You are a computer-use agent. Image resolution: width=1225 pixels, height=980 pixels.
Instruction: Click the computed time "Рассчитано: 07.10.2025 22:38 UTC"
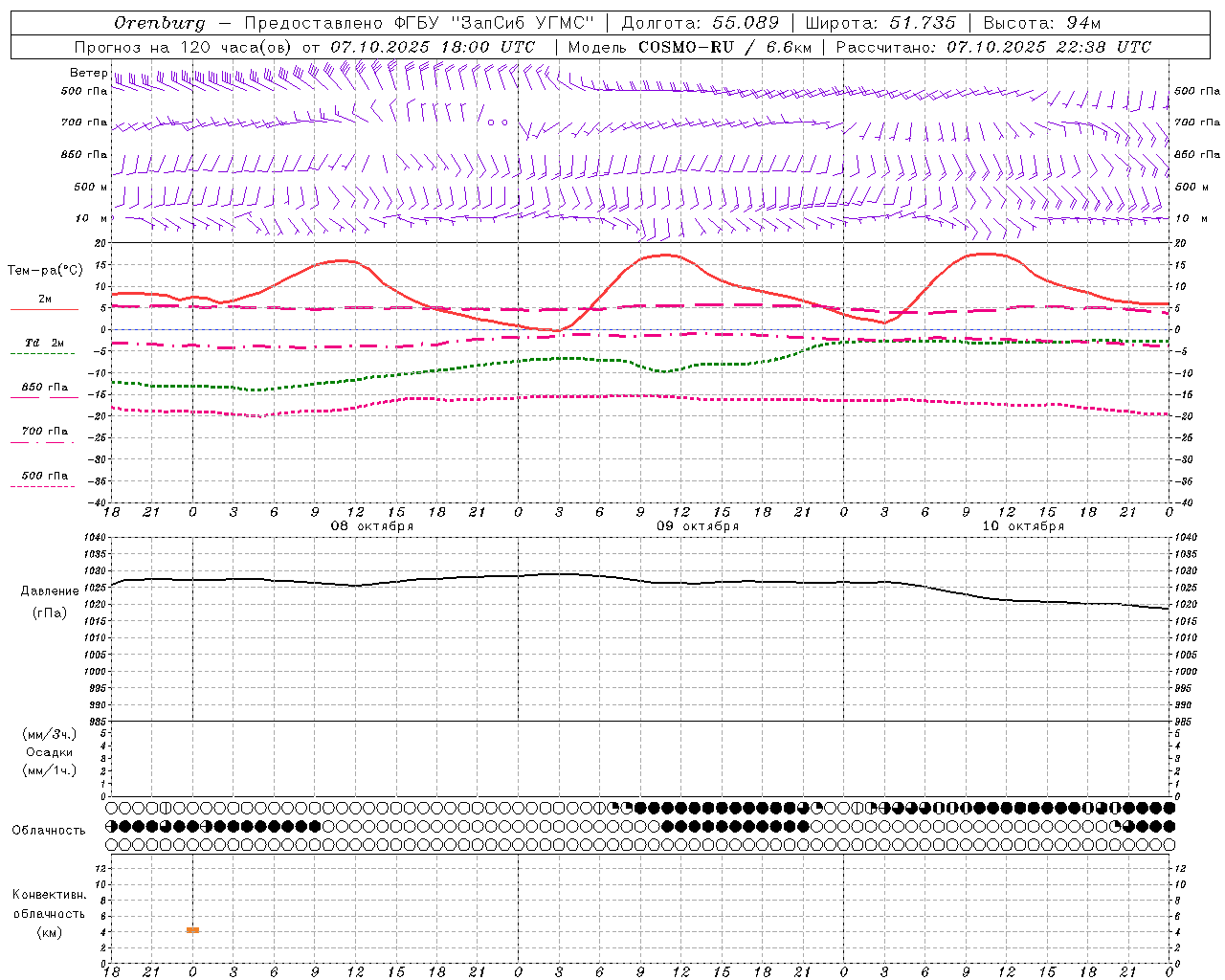[993, 47]
